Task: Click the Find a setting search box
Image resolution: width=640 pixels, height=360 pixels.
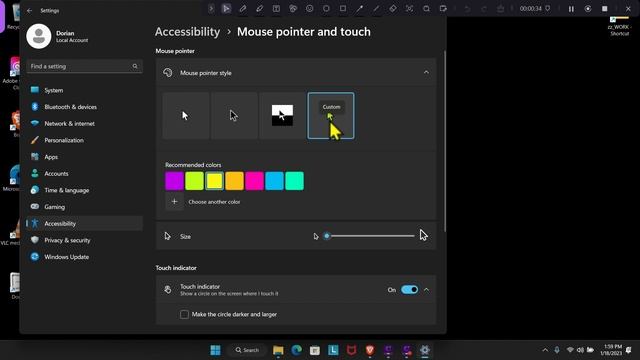Action: tap(84, 66)
